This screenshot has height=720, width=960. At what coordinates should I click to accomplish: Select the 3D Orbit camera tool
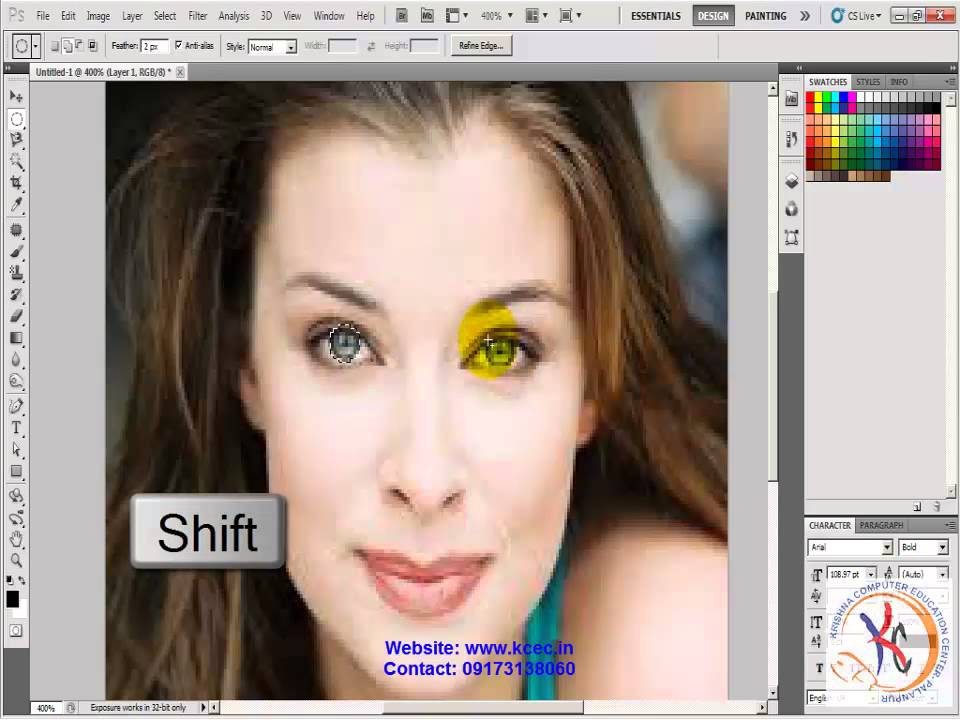(17, 518)
